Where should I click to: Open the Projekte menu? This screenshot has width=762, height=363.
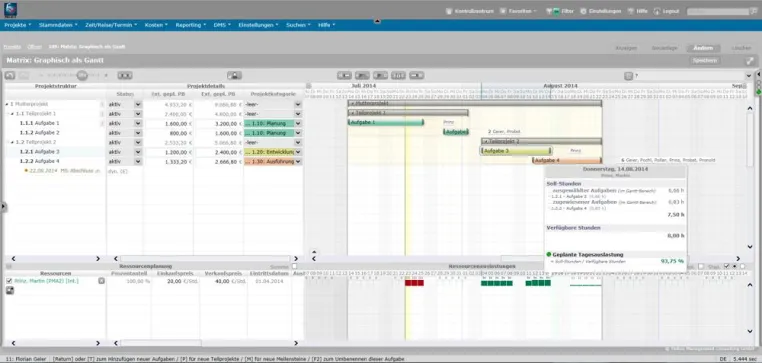click(17, 25)
